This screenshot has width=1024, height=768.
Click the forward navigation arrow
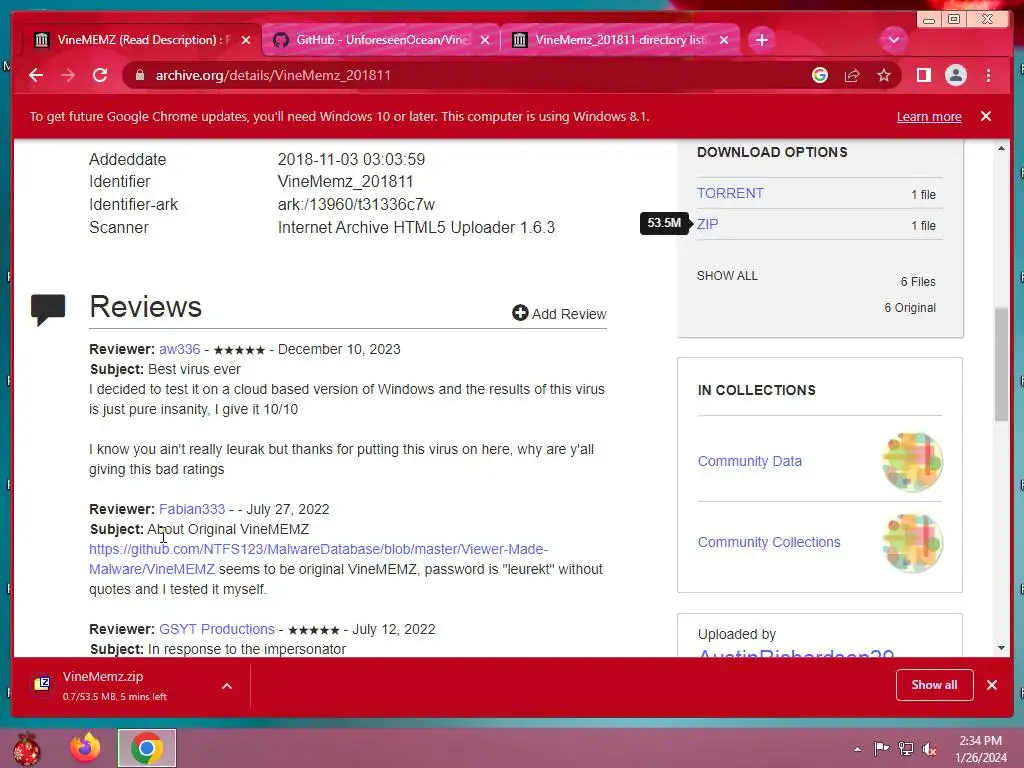68,75
